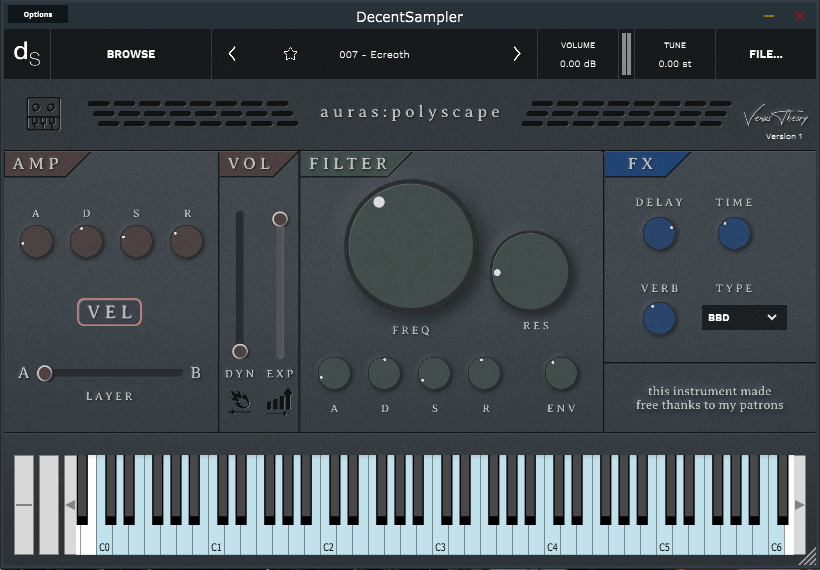Screen dimensions: 820x570
Task: Shift keyboard octave left arrow
Action: [x=70, y=505]
